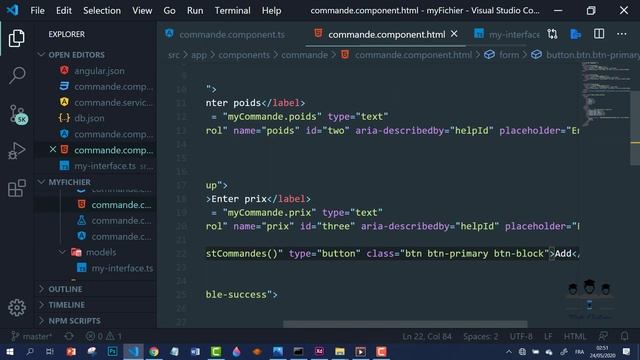
Task: Open the View menu
Action: tap(142, 11)
